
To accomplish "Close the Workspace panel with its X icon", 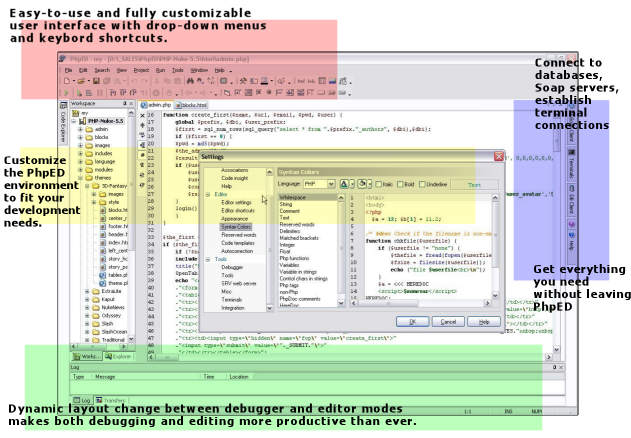I will pos(131,103).
